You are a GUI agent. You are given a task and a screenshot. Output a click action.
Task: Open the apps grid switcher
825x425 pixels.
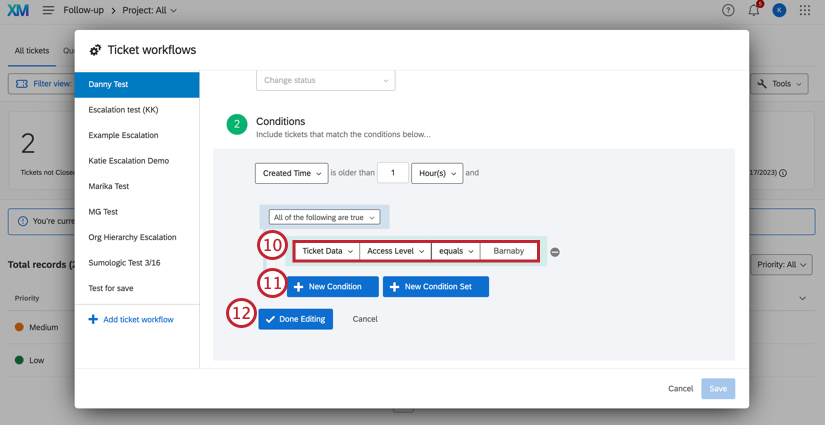[x=805, y=10]
